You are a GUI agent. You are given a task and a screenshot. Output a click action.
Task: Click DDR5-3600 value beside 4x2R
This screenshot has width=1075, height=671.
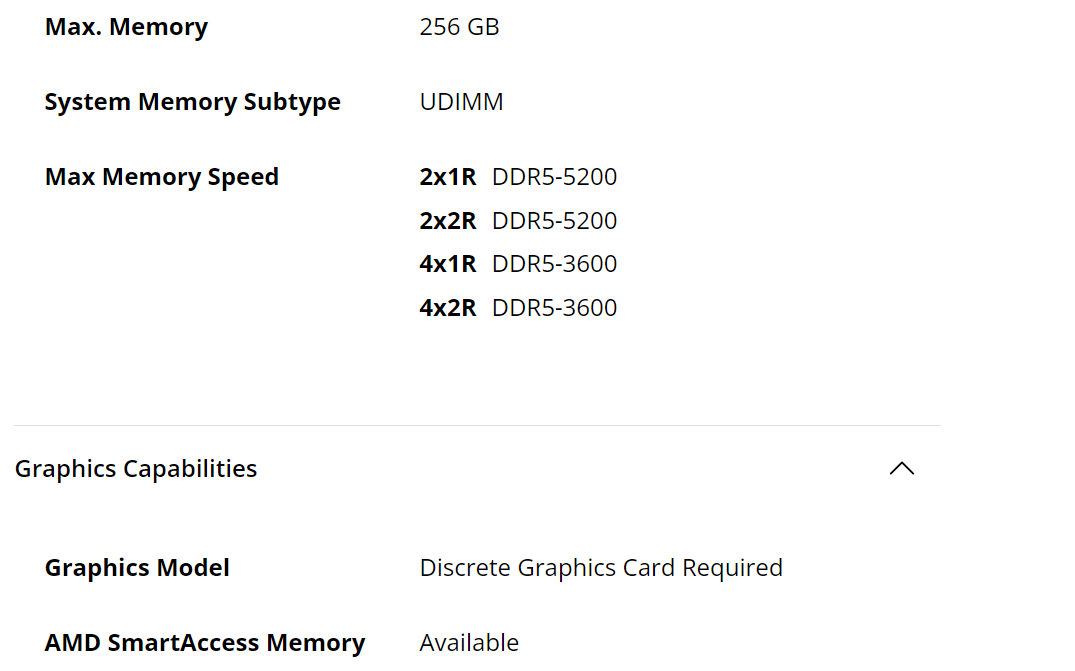coord(555,308)
